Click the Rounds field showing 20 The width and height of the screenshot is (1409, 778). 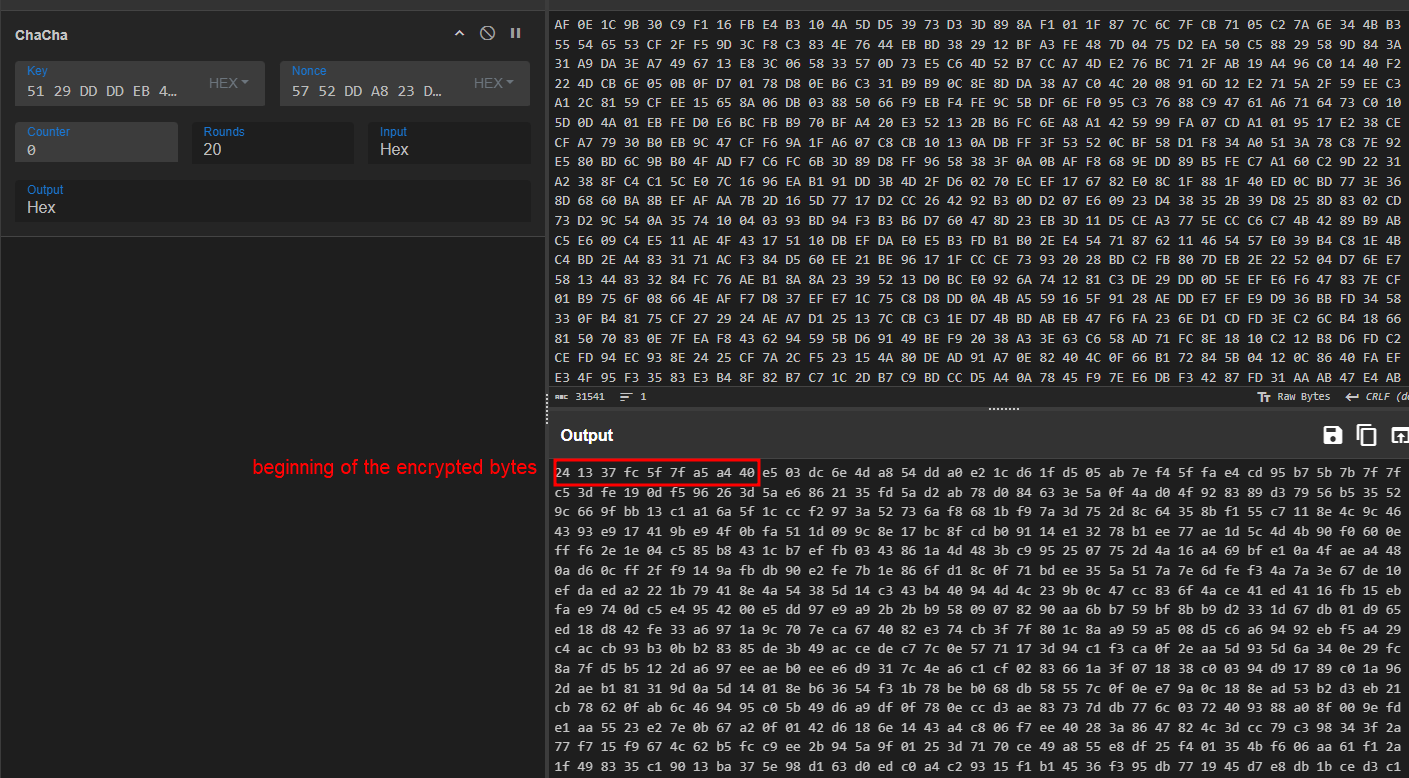pos(272,143)
